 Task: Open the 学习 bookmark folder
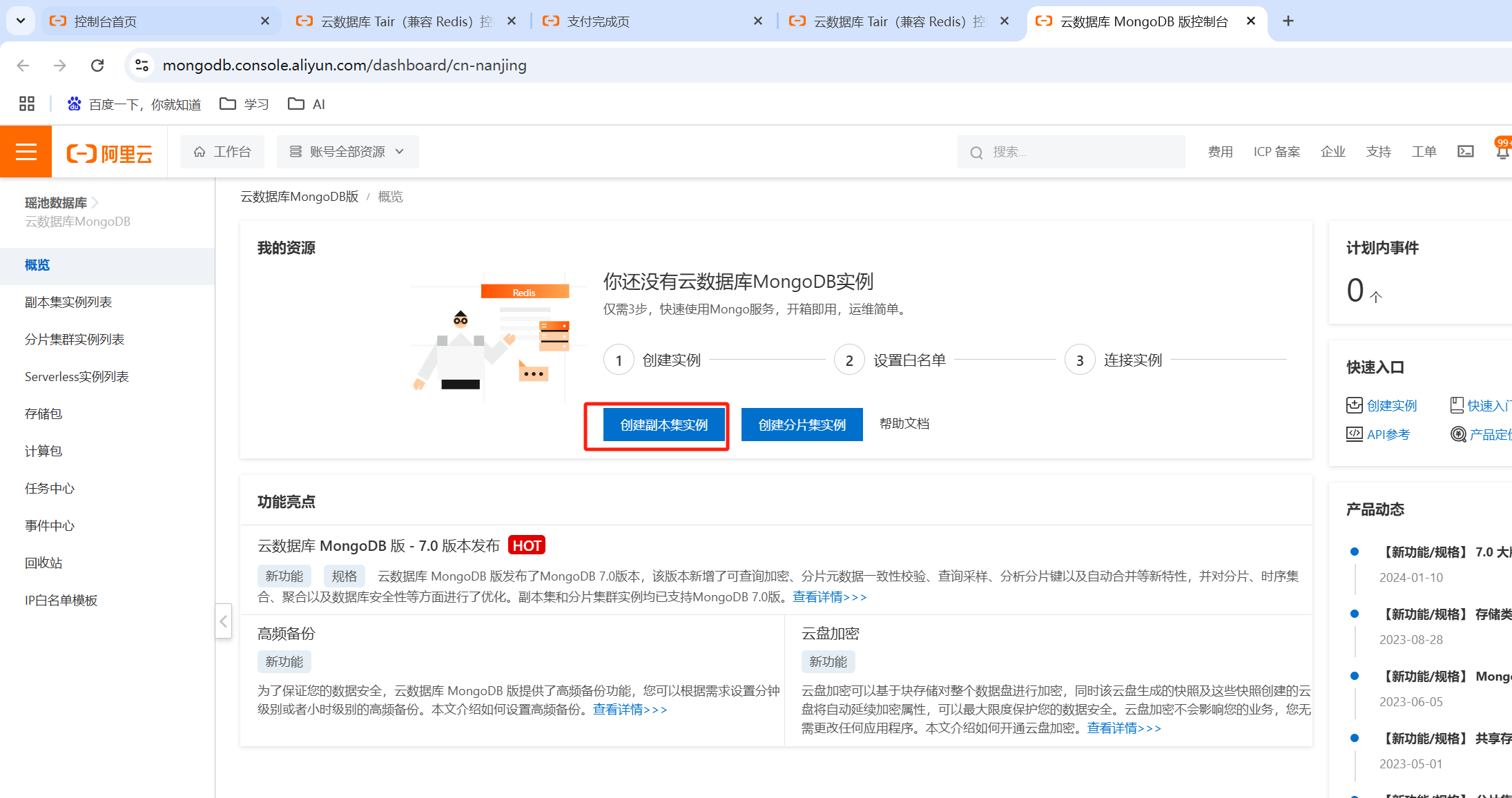[x=244, y=104]
